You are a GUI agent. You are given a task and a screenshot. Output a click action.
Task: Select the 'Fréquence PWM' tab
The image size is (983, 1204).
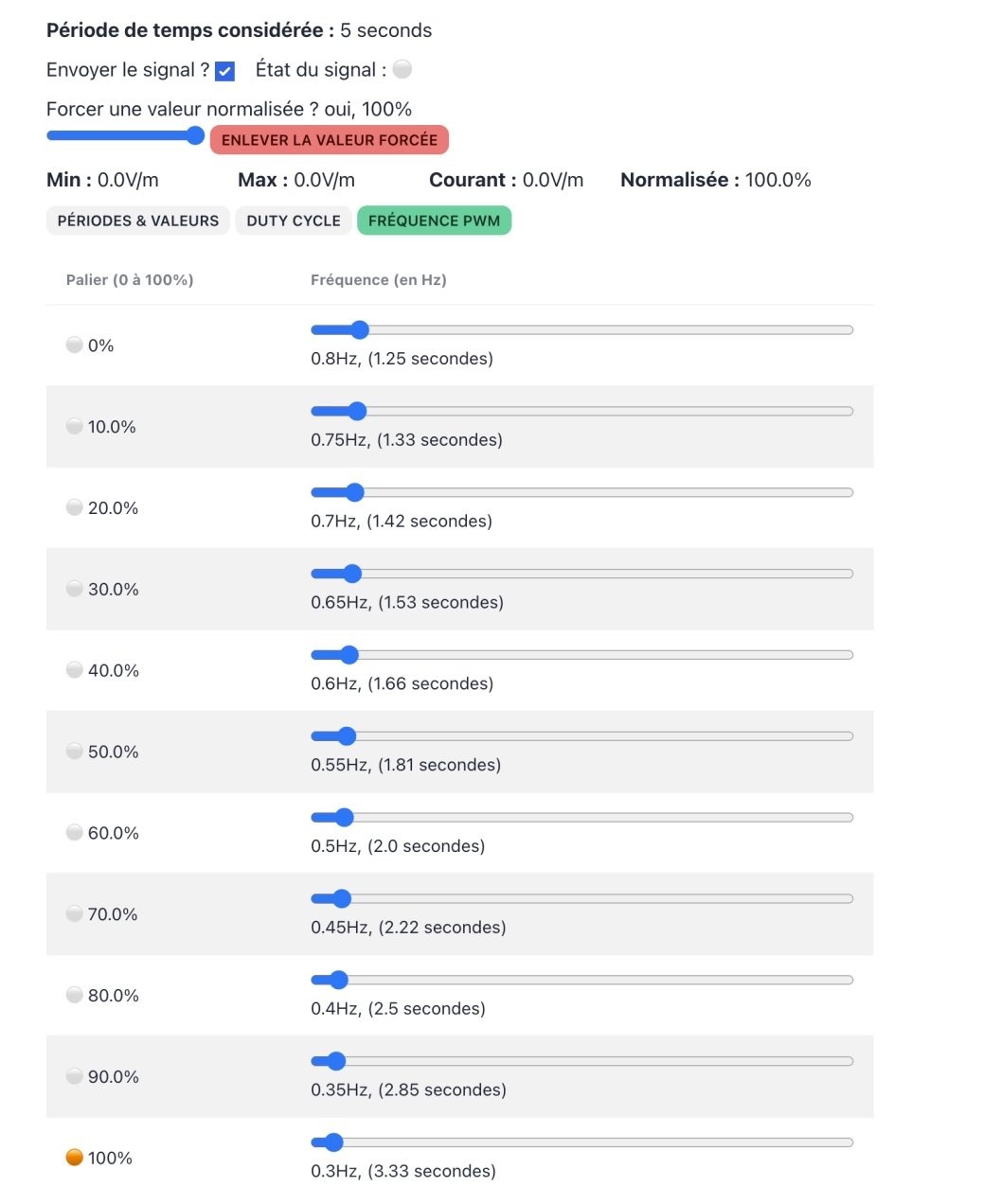point(434,221)
